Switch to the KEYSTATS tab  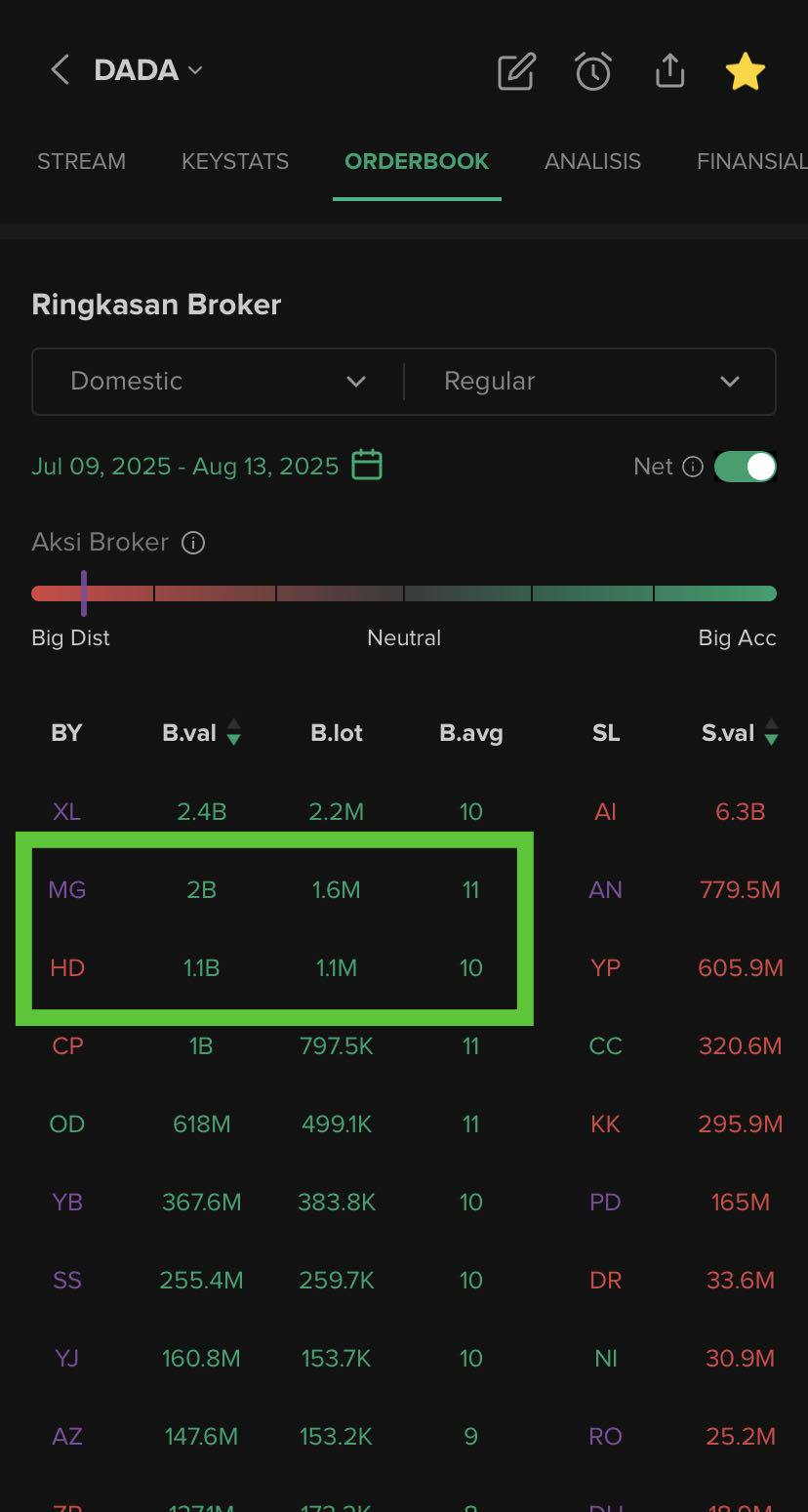[235, 161]
